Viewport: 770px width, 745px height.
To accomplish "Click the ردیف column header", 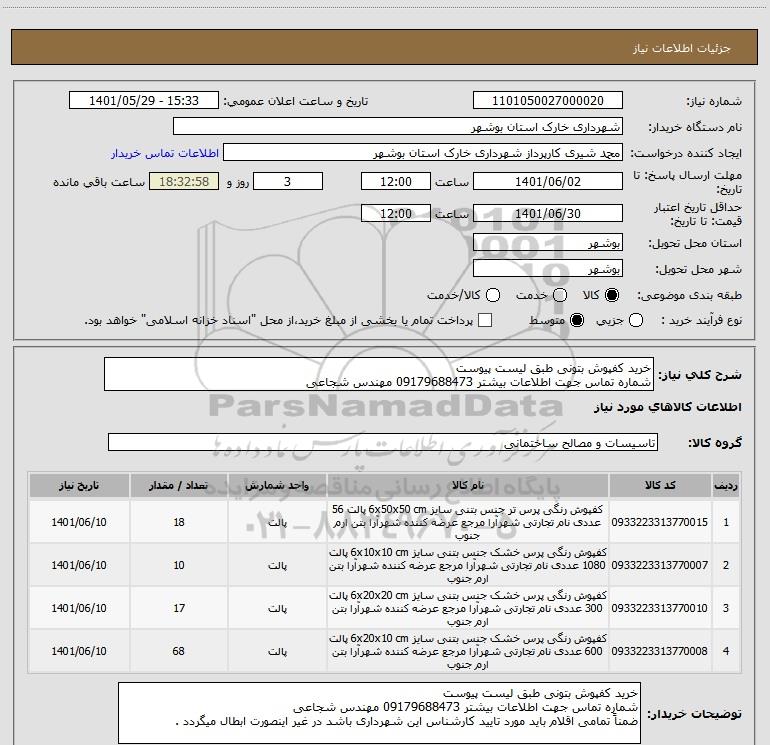I will (x=726, y=486).
